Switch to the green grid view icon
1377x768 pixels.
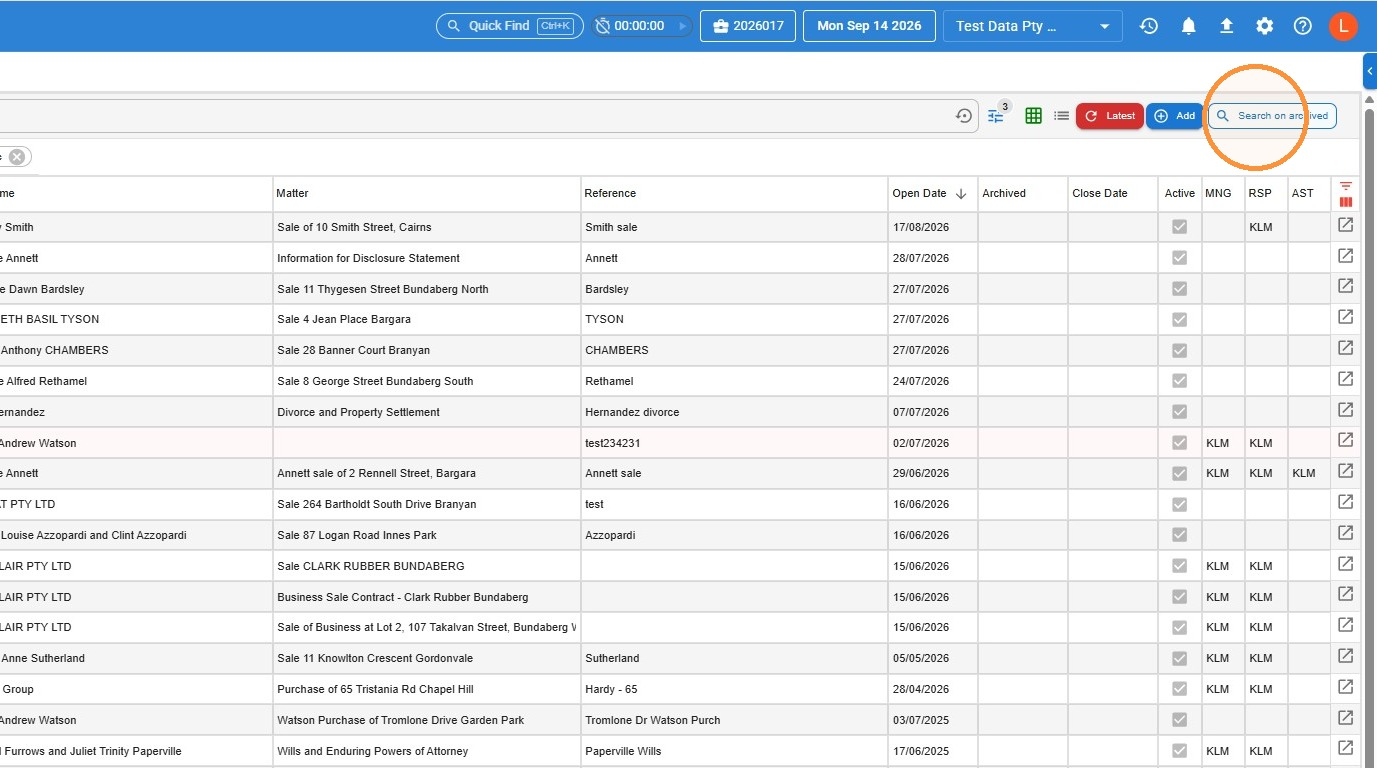(1034, 116)
